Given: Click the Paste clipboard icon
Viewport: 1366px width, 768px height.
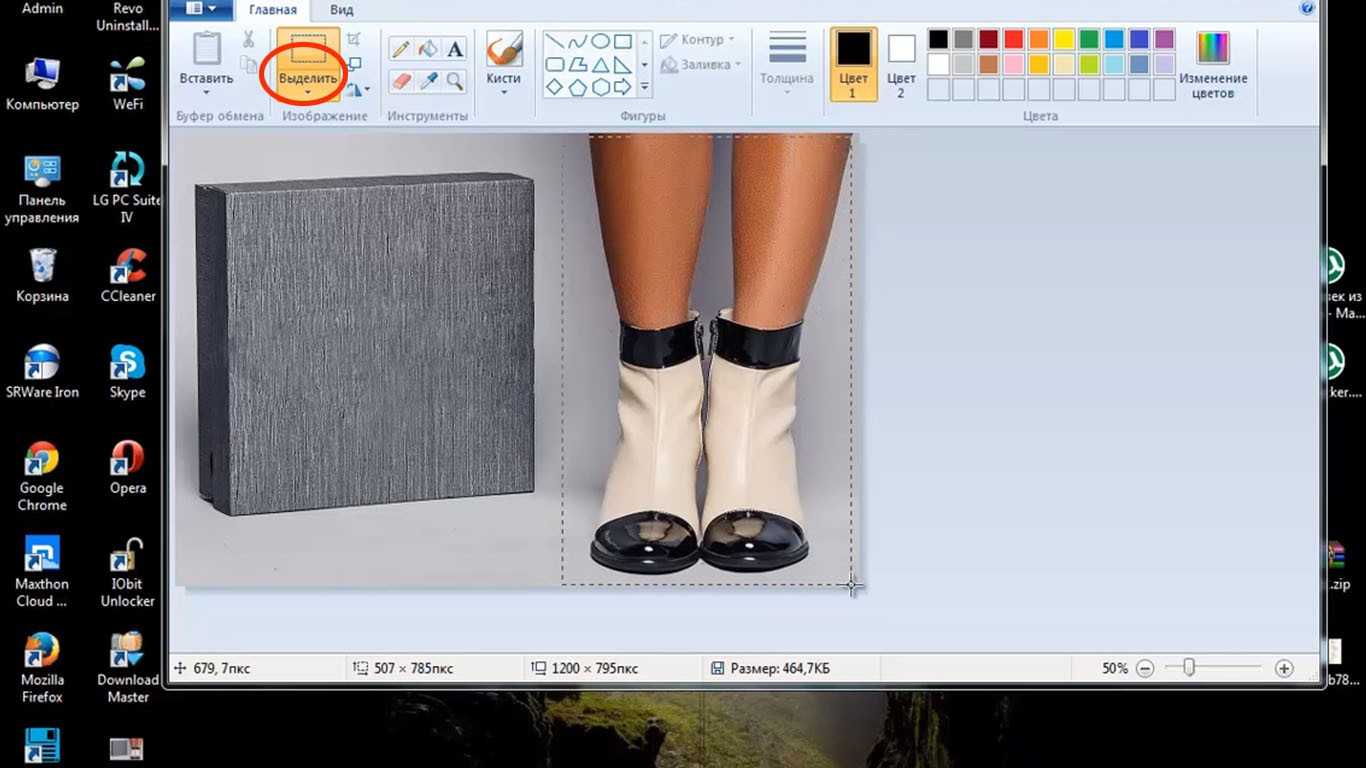Looking at the screenshot, I should pyautogui.click(x=206, y=50).
